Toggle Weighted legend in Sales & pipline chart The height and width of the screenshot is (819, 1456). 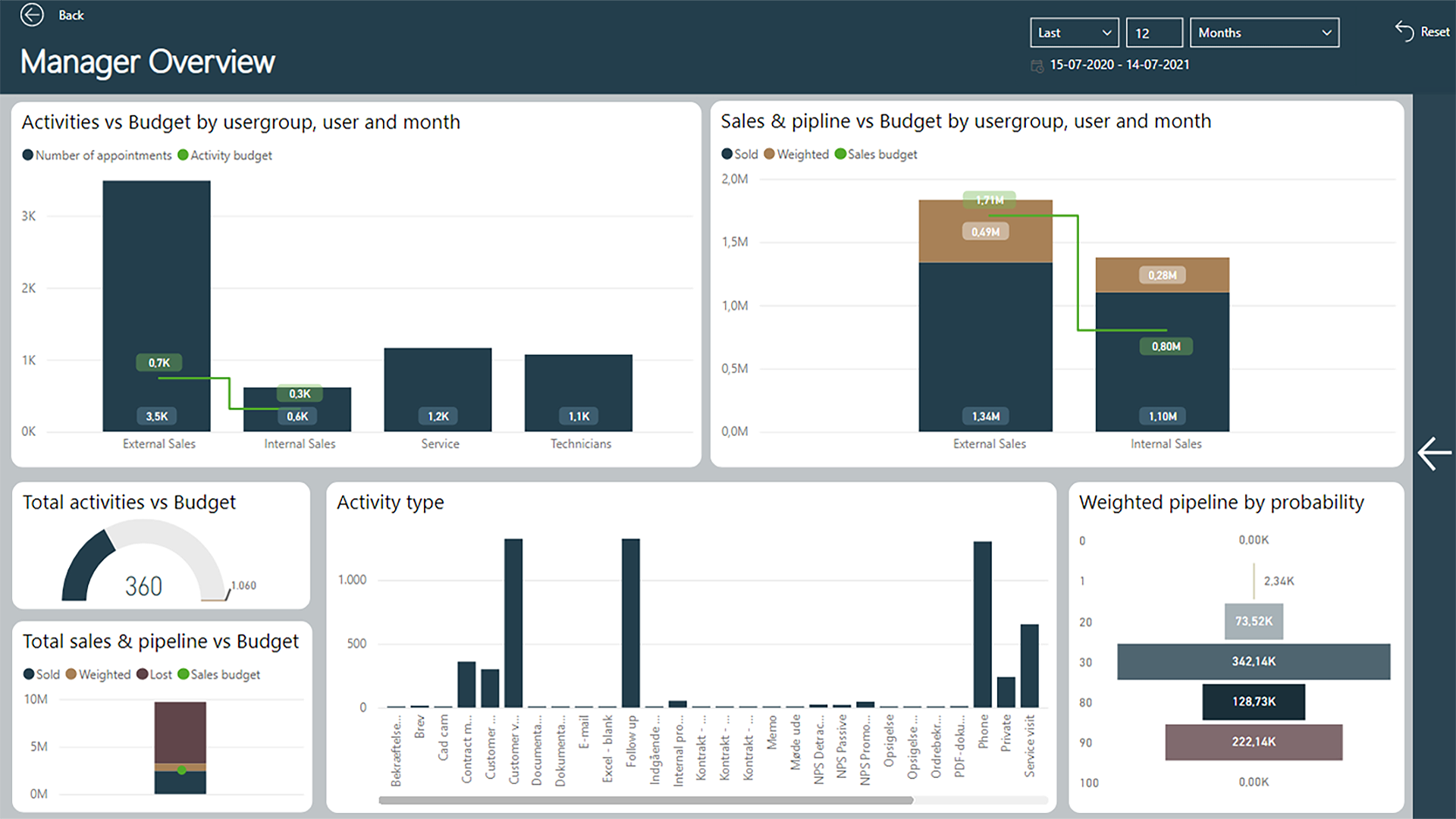pos(769,154)
